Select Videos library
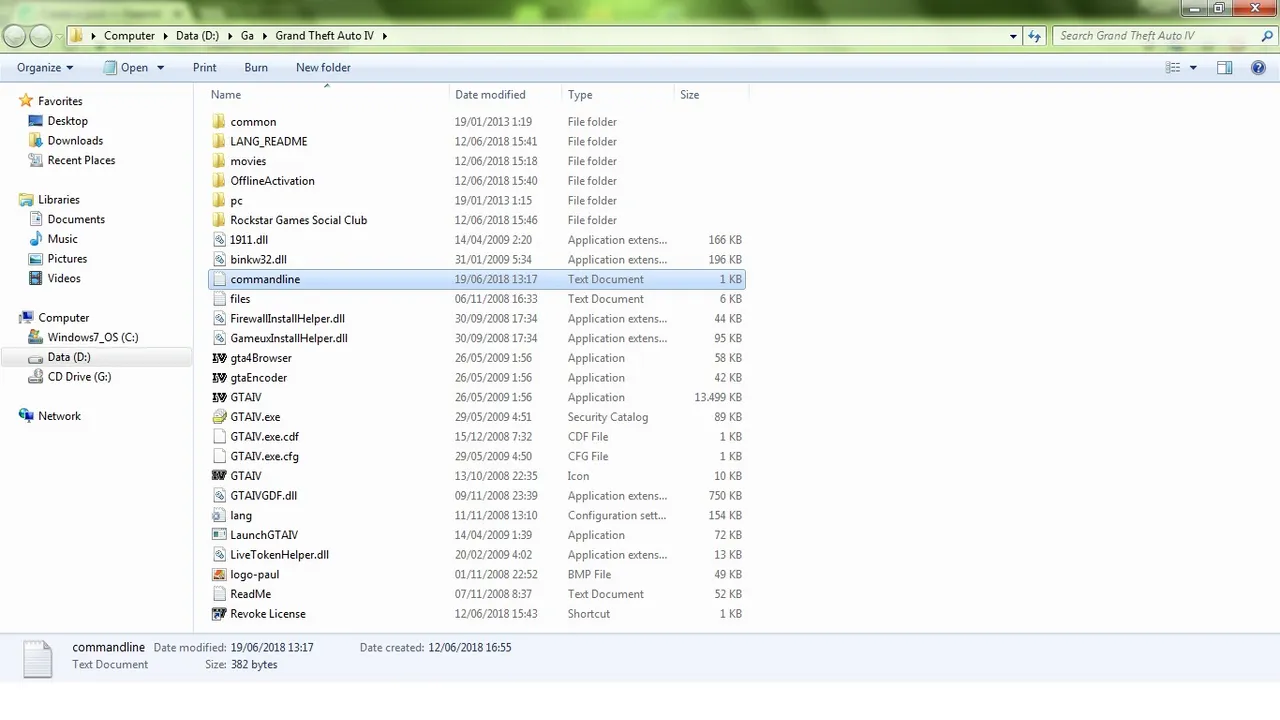Screen dimensions: 1280x720 (64, 278)
